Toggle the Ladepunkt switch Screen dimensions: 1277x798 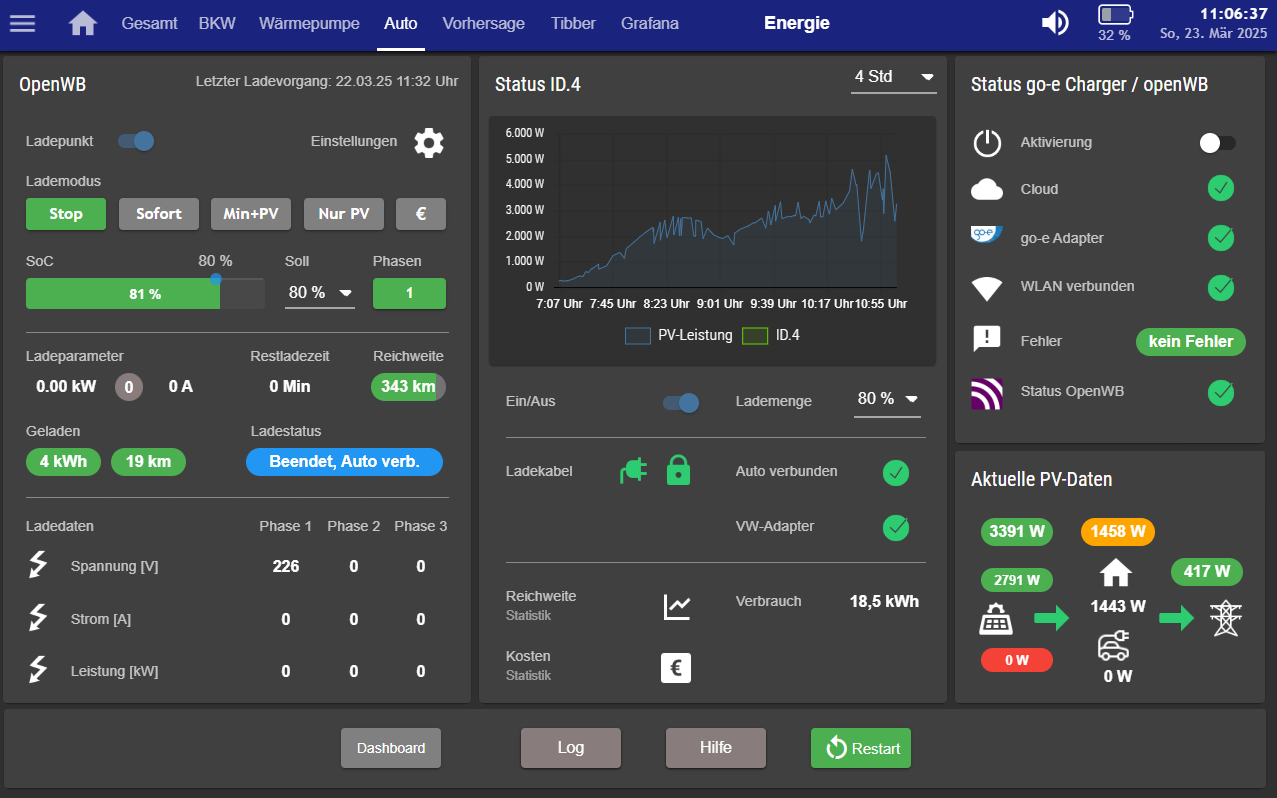136,141
